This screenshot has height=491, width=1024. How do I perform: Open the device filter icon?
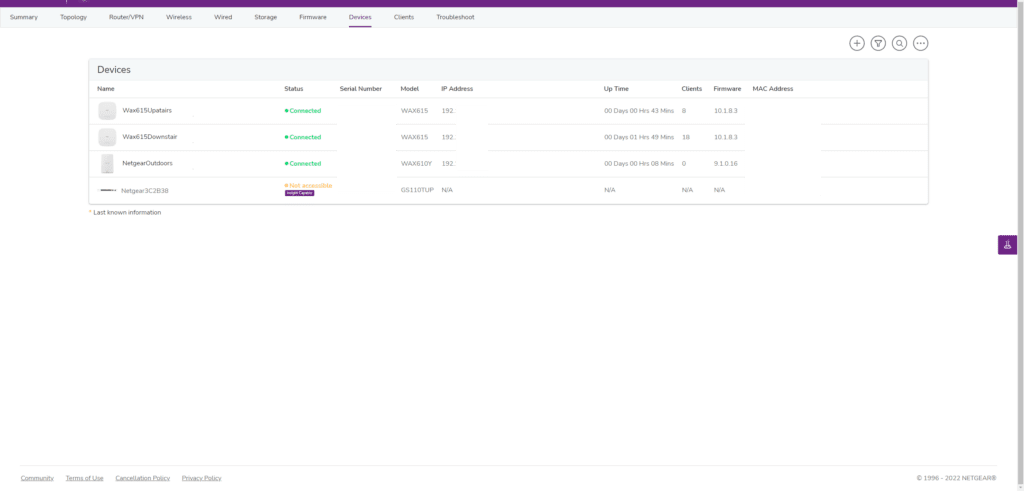[x=878, y=43]
